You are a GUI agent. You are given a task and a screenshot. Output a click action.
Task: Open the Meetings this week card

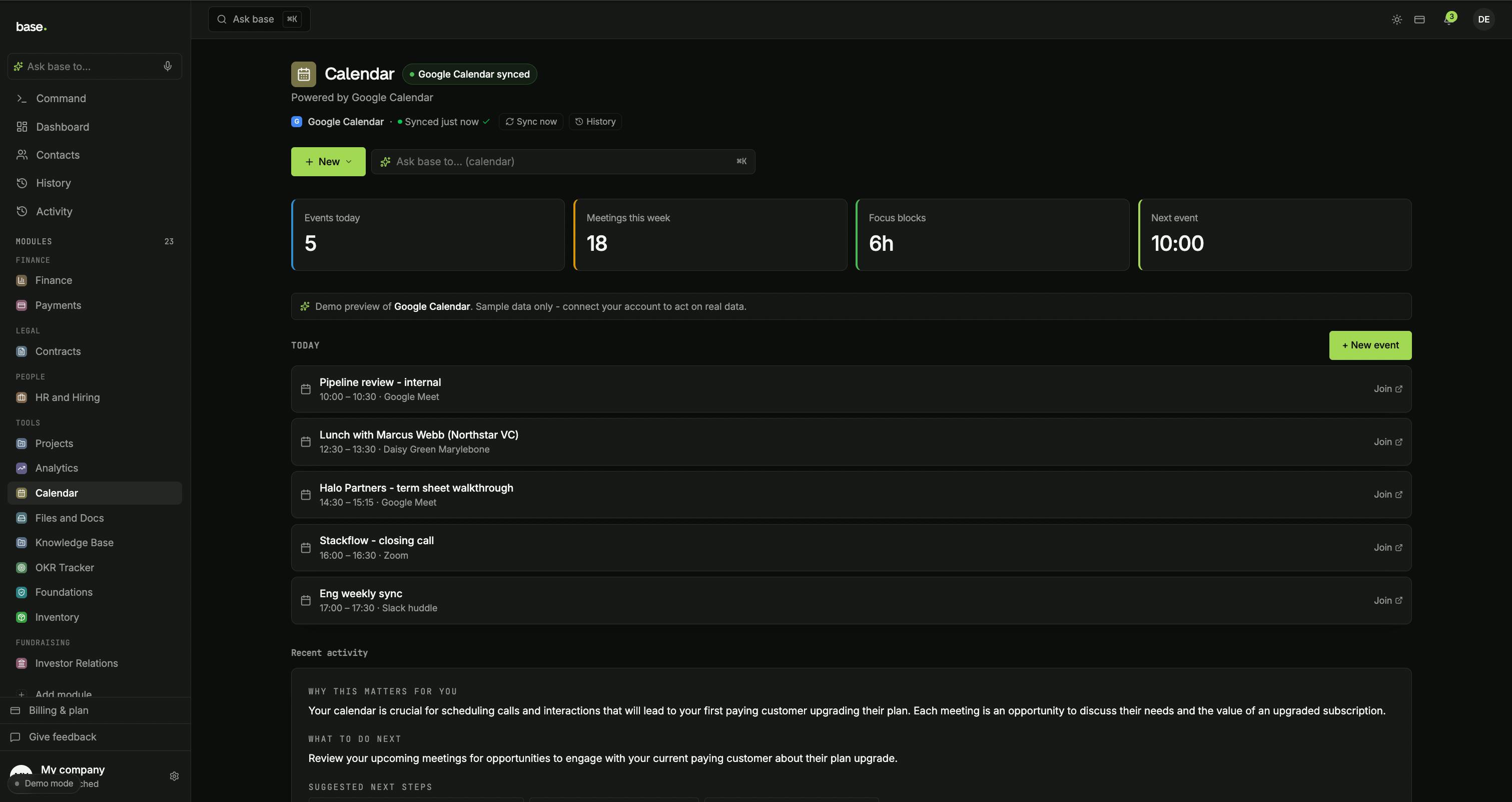click(x=710, y=235)
